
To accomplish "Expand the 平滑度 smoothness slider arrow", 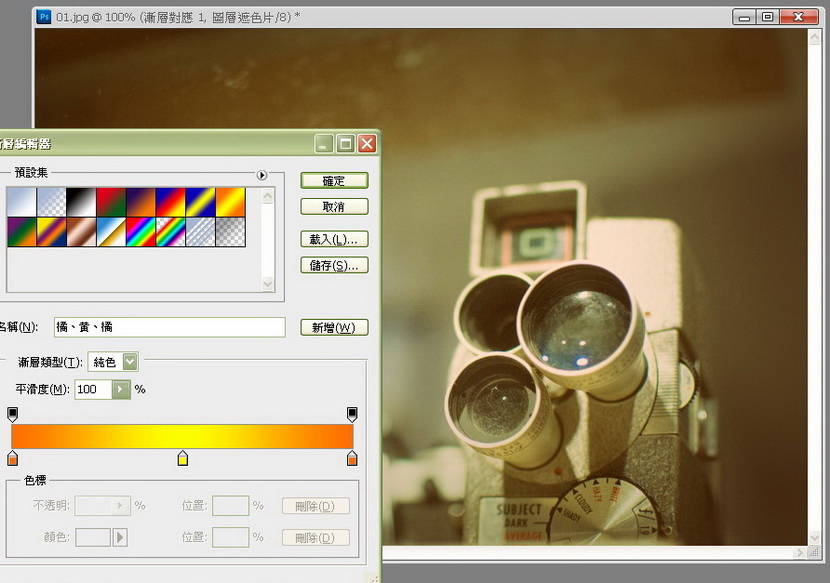I will point(121,389).
